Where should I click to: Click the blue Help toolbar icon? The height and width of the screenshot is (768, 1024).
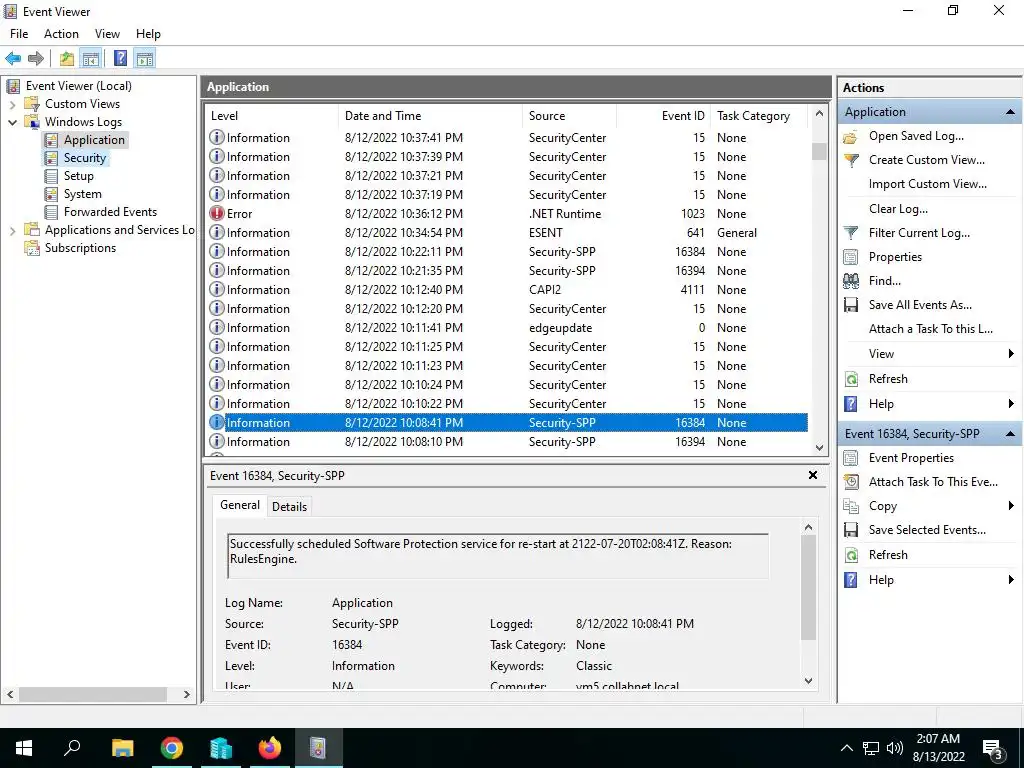point(121,59)
